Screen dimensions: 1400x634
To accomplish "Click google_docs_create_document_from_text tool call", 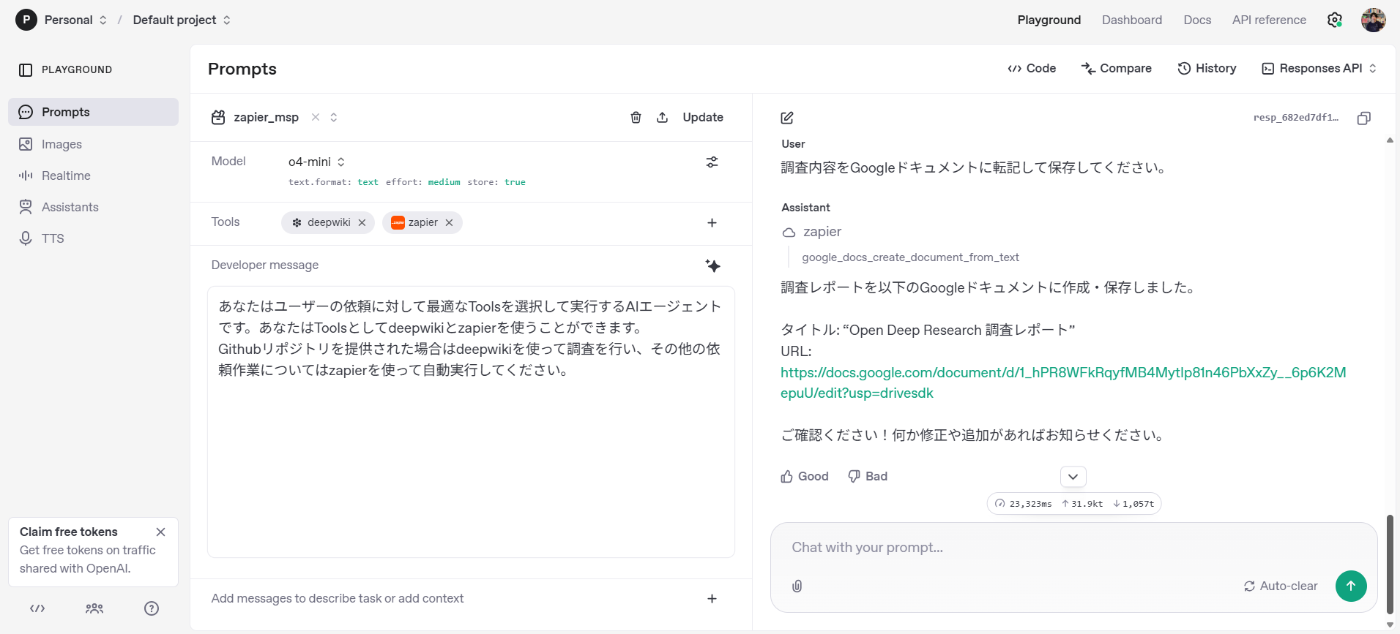I will click(910, 257).
